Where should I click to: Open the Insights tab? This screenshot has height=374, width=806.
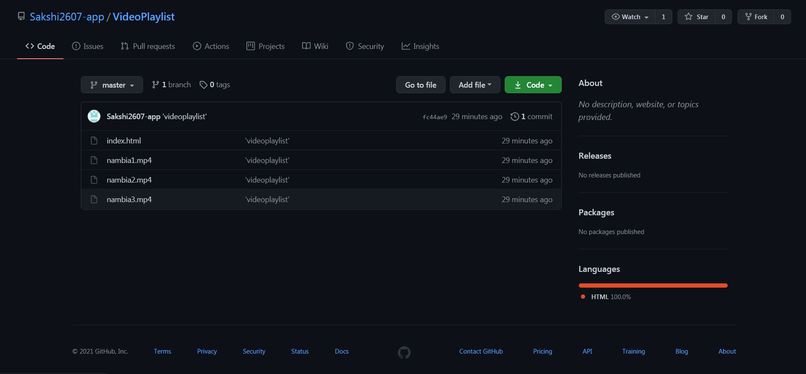(x=420, y=46)
